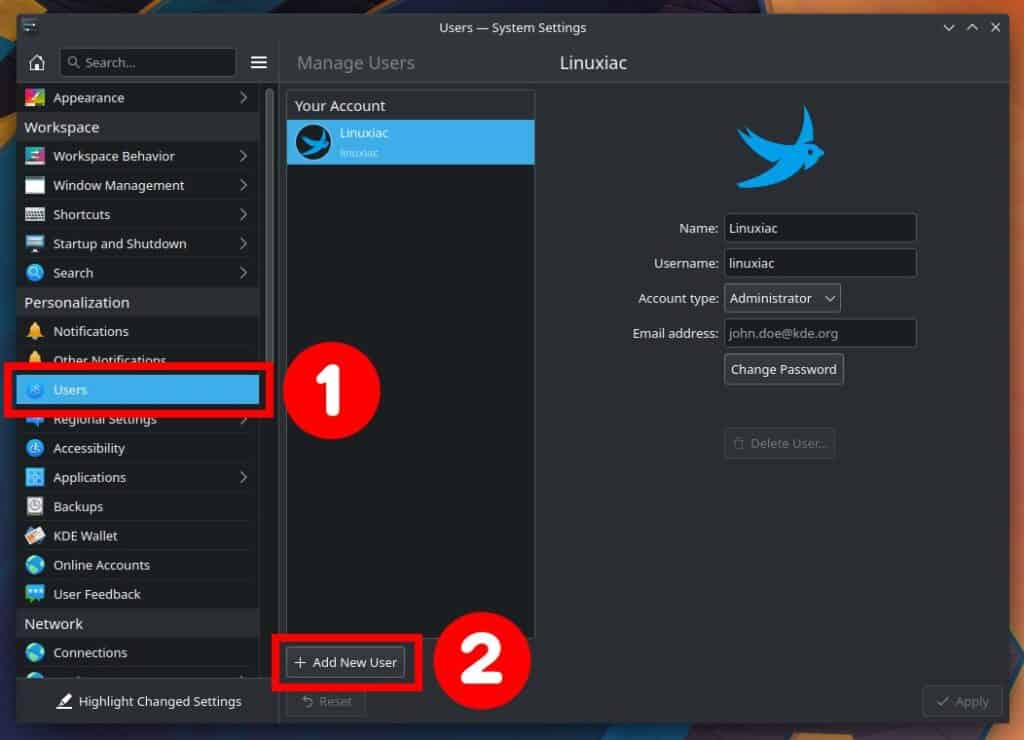Maximize the System Settings window
1024x740 pixels.
972,27
